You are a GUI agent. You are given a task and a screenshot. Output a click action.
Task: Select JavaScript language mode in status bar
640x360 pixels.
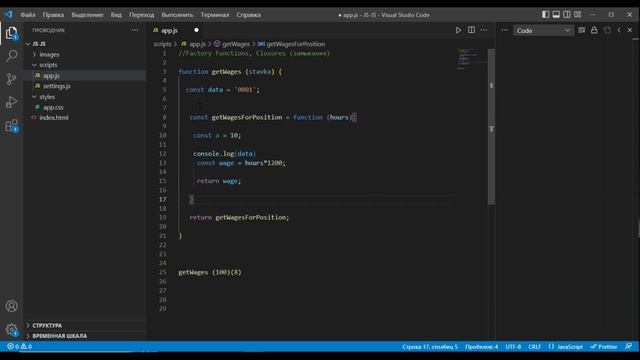(566, 347)
